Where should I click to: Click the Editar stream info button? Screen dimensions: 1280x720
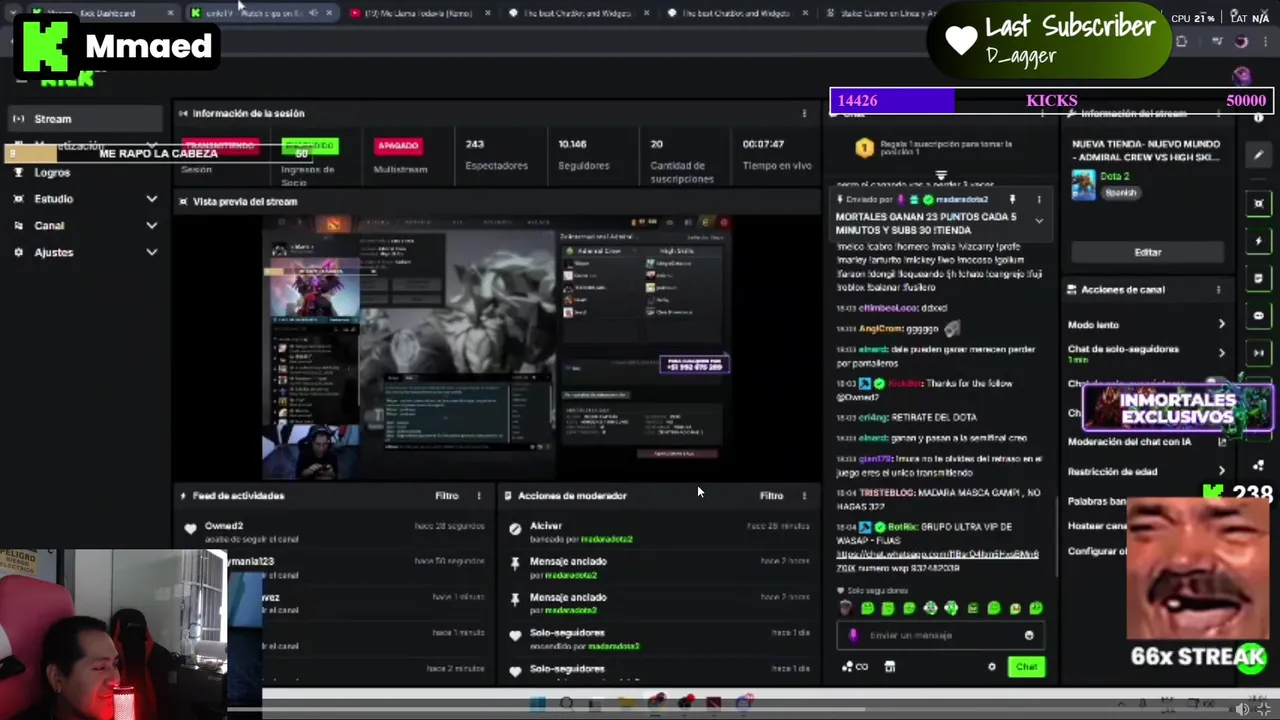pyautogui.click(x=1148, y=253)
